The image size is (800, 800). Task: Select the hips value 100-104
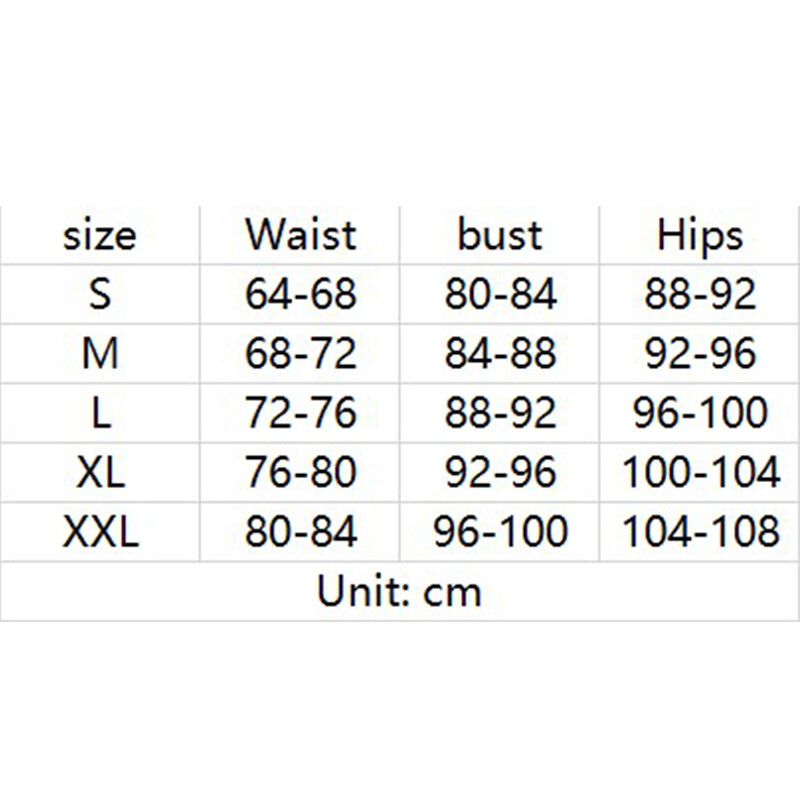[x=699, y=472]
